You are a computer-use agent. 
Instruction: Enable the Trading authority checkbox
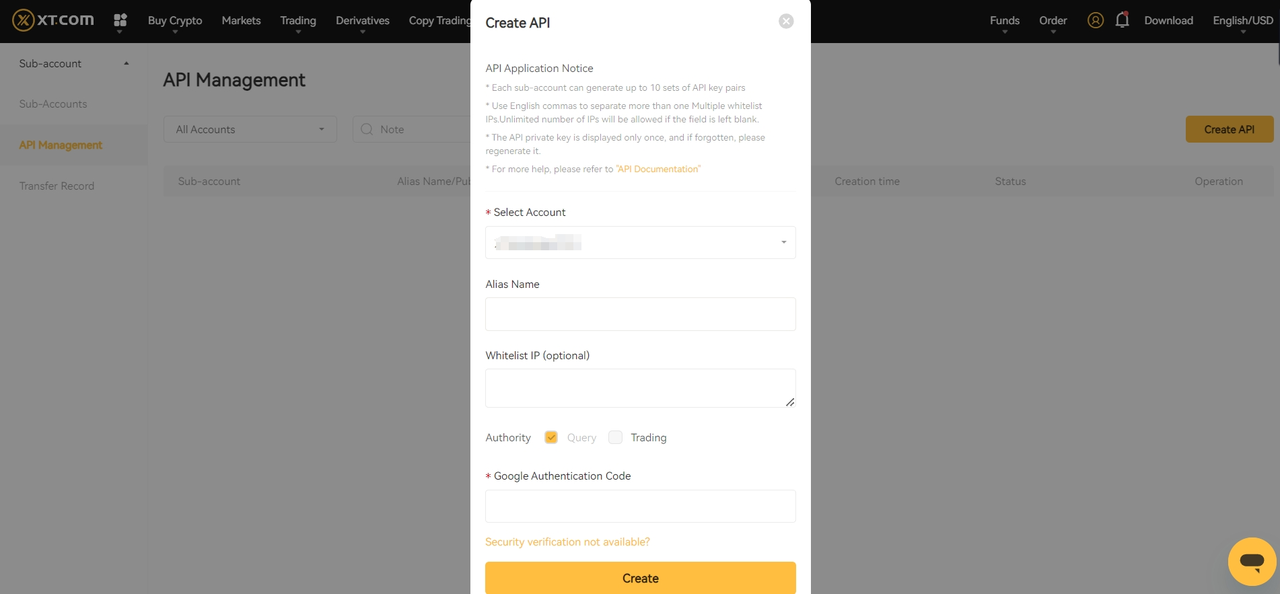(x=615, y=437)
